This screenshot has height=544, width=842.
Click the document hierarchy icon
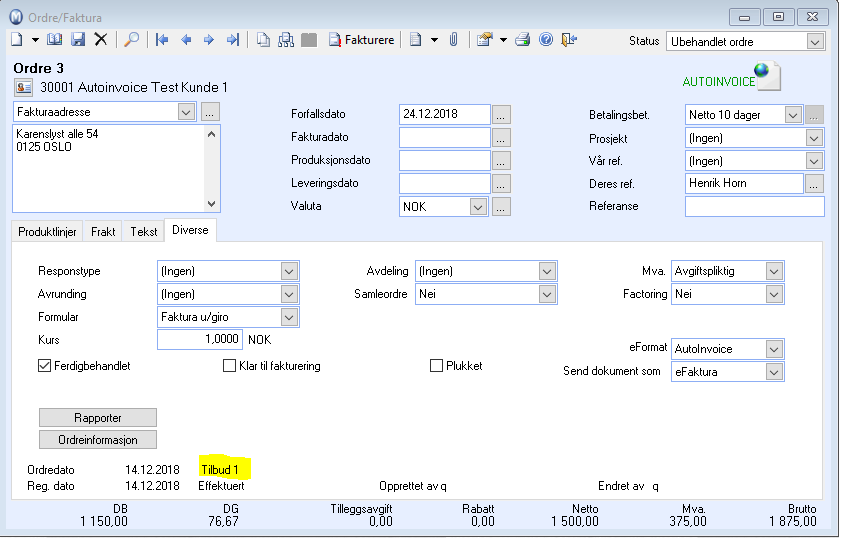coord(286,40)
